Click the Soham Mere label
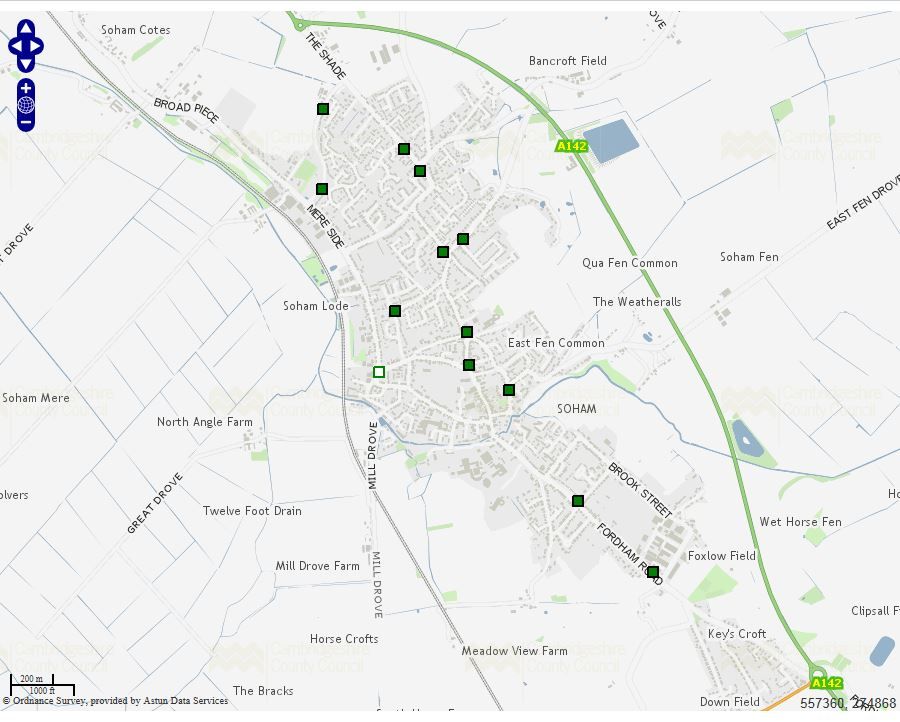Viewport: 900px width, 722px height. (36, 398)
